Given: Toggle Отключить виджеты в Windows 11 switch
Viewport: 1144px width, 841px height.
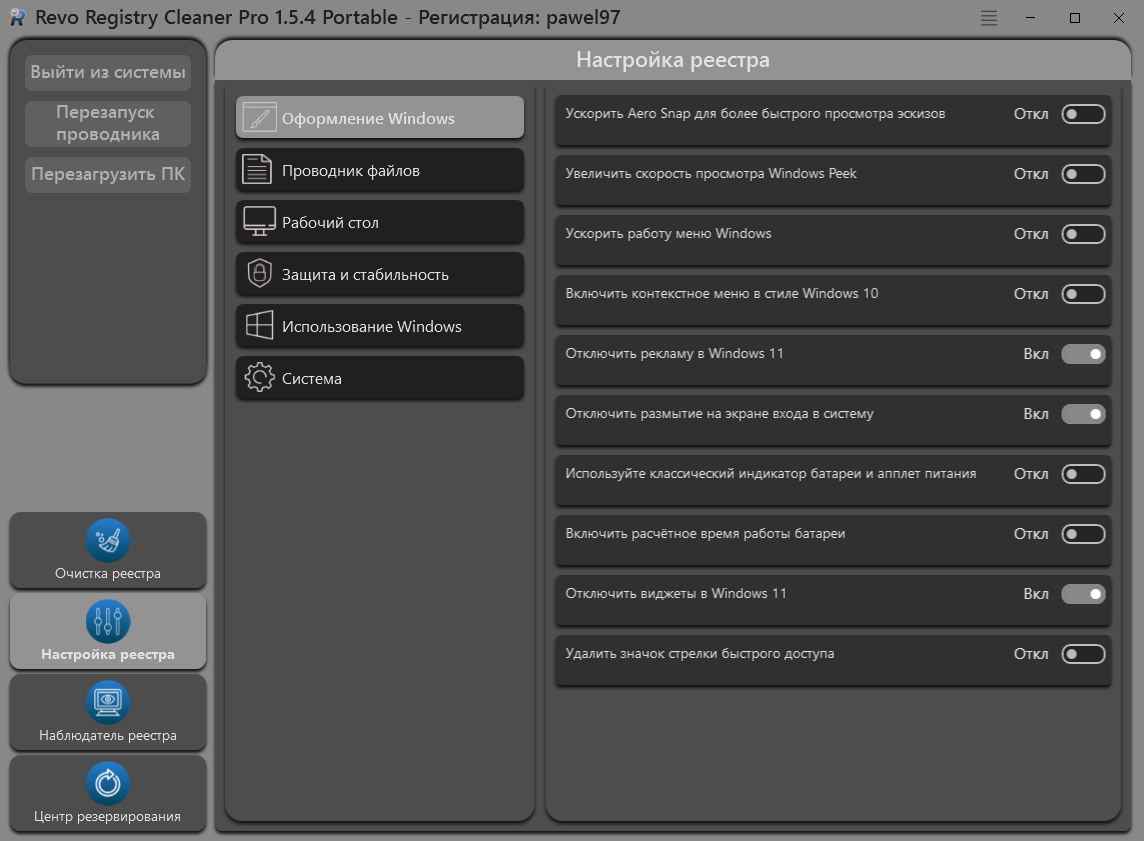Looking at the screenshot, I should click(1083, 594).
